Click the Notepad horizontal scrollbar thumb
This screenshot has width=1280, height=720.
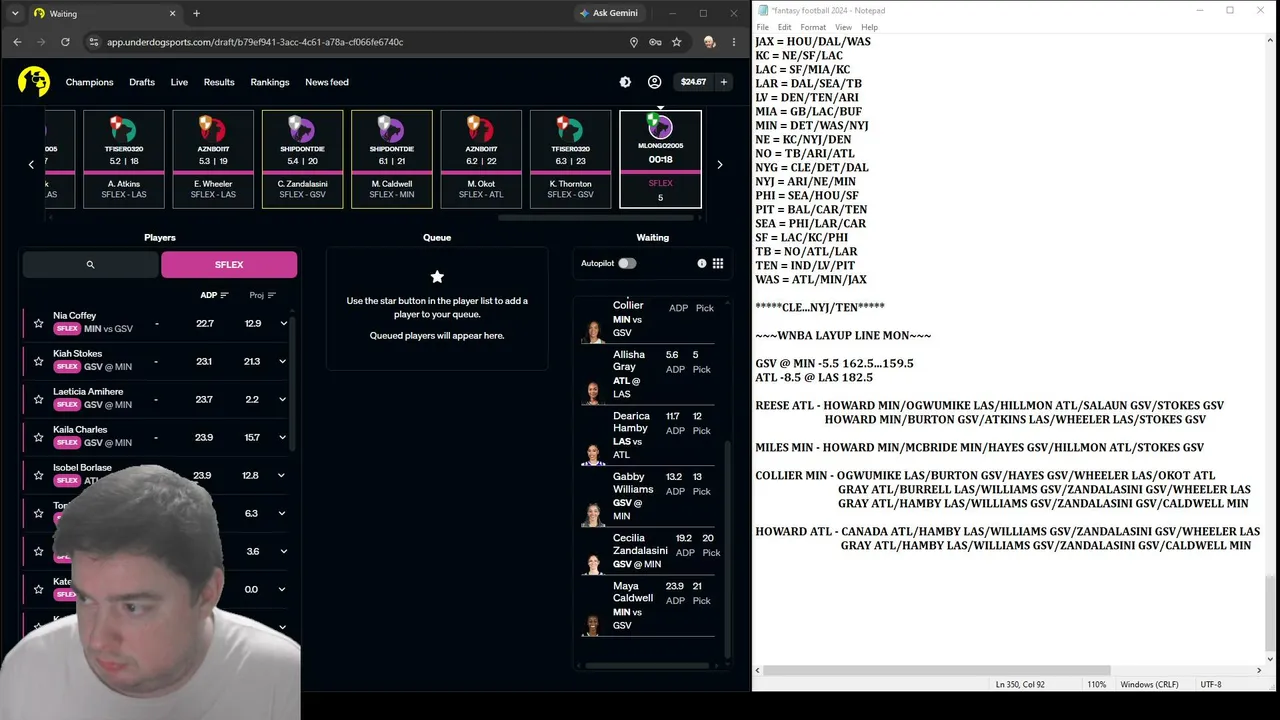pos(938,670)
